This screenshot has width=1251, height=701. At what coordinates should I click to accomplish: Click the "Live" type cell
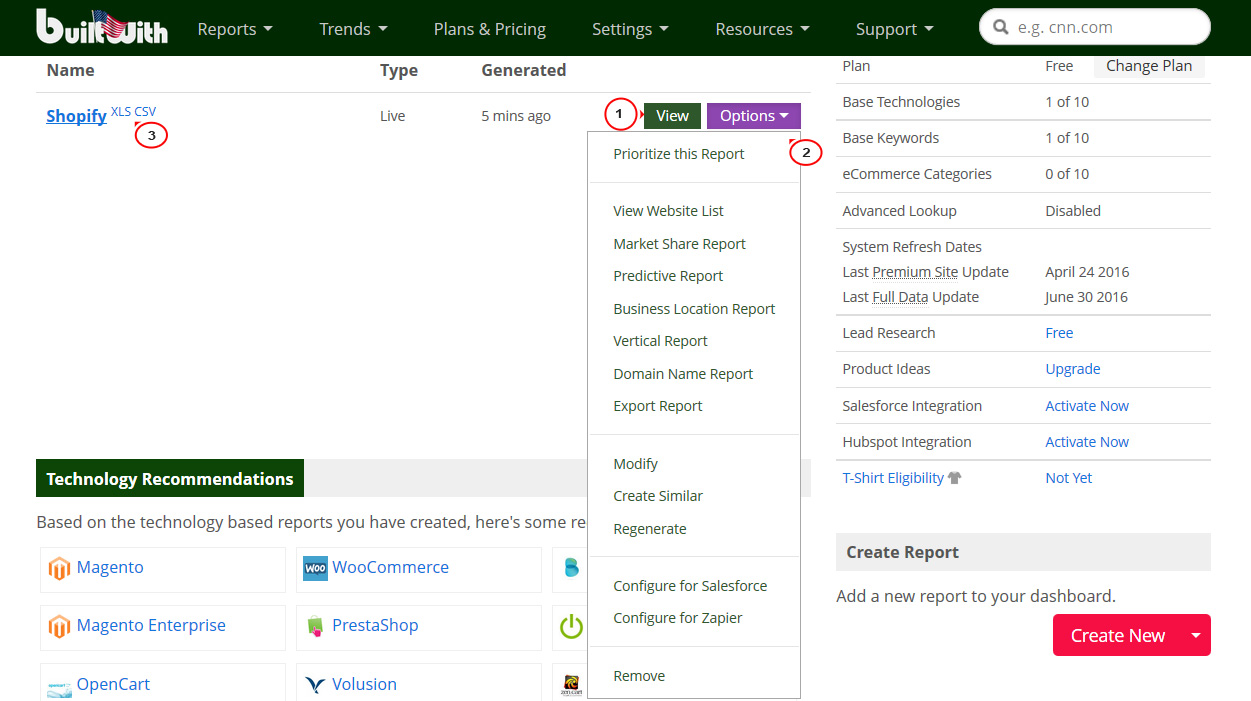pos(393,116)
